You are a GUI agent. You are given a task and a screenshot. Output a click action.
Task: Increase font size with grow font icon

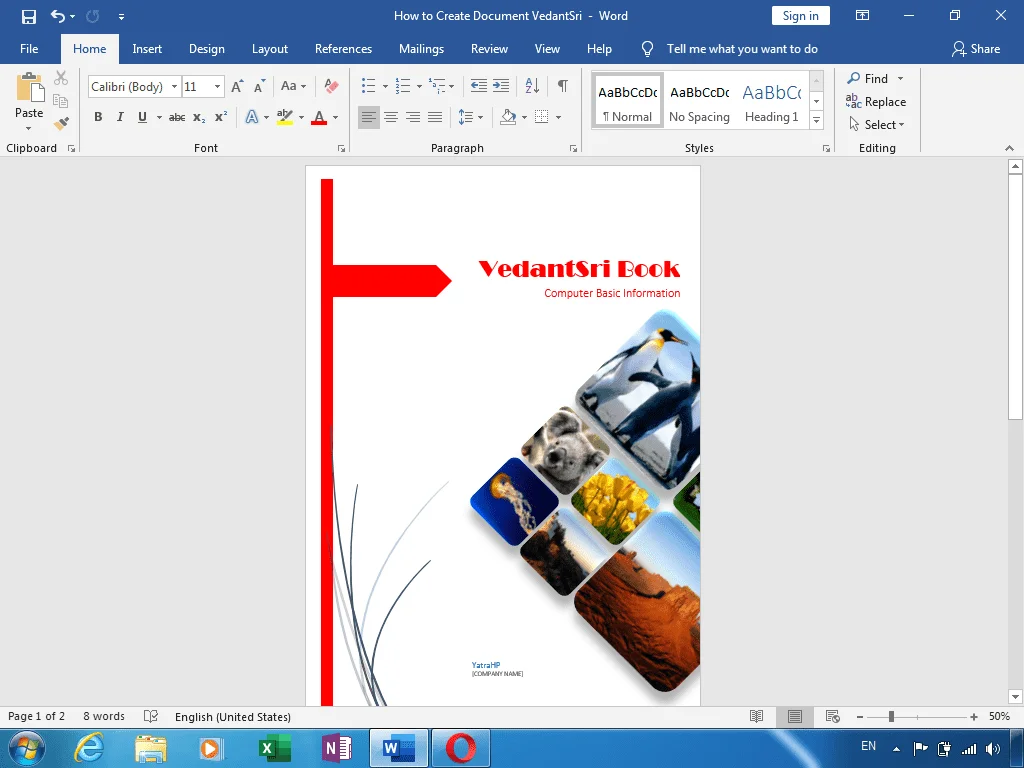pos(237,86)
